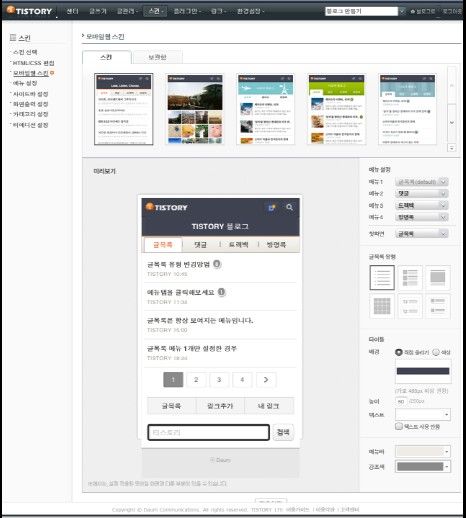This screenshot has width=466, height=518.
Task: Toggle the 텍스트 사용 안함 checkbox
Action: click(x=399, y=426)
